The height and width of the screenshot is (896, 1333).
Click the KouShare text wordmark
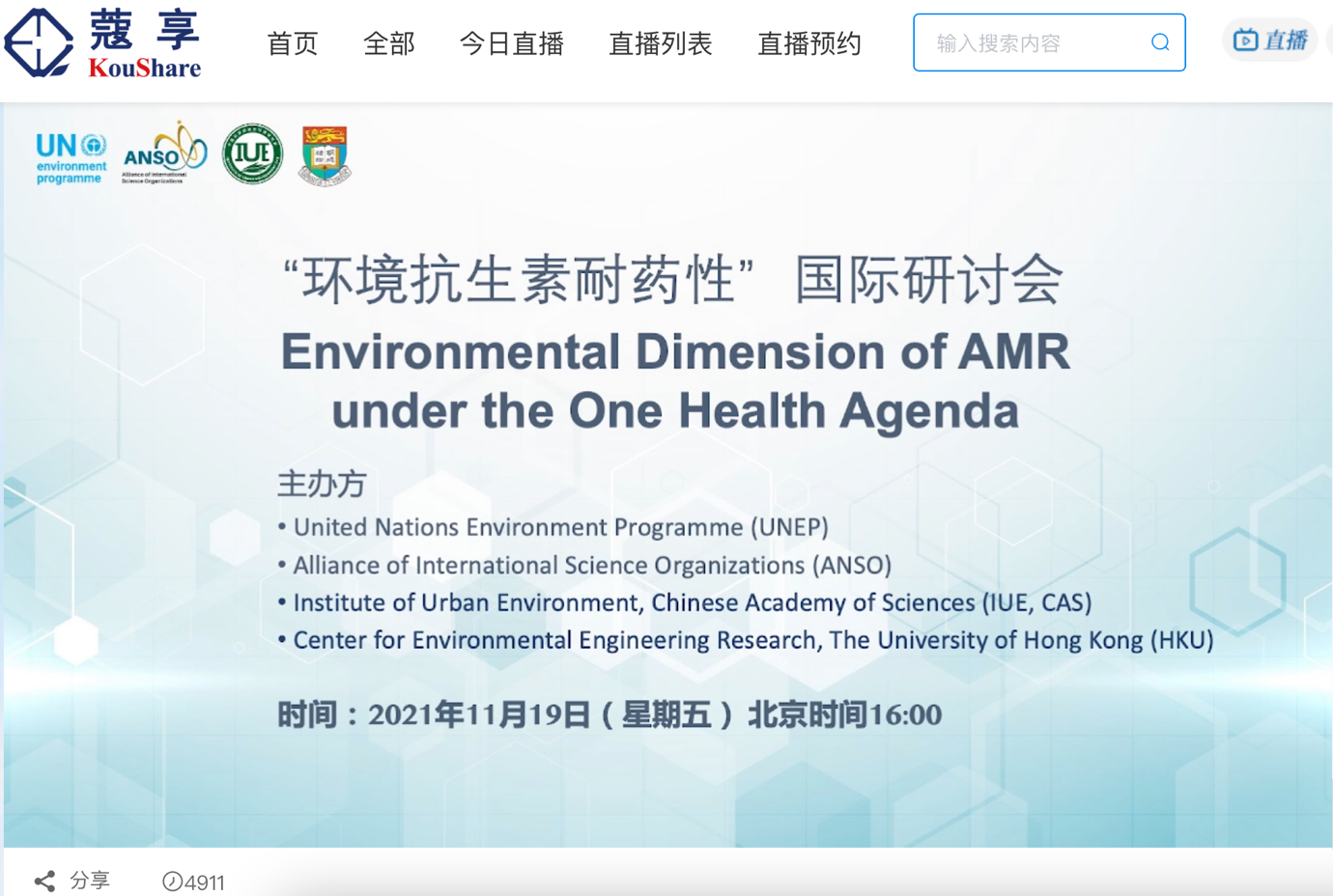[x=145, y=68]
